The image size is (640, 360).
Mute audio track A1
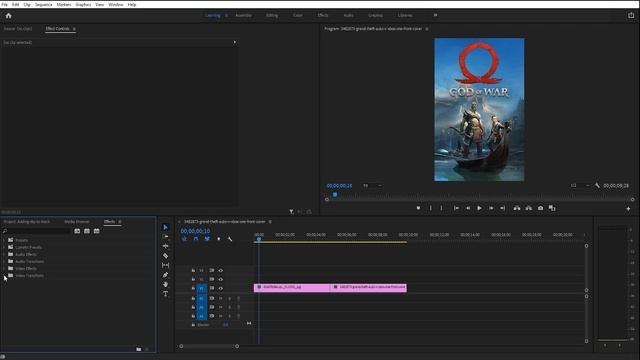pyautogui.click(x=220, y=298)
